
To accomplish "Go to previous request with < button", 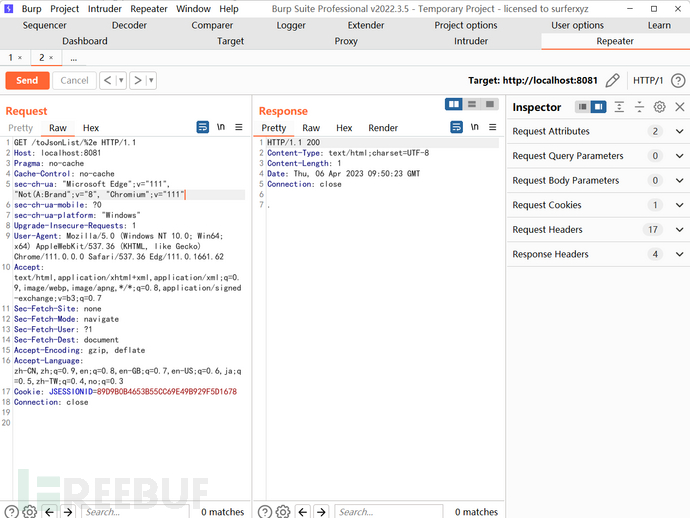I will click(107, 81).
